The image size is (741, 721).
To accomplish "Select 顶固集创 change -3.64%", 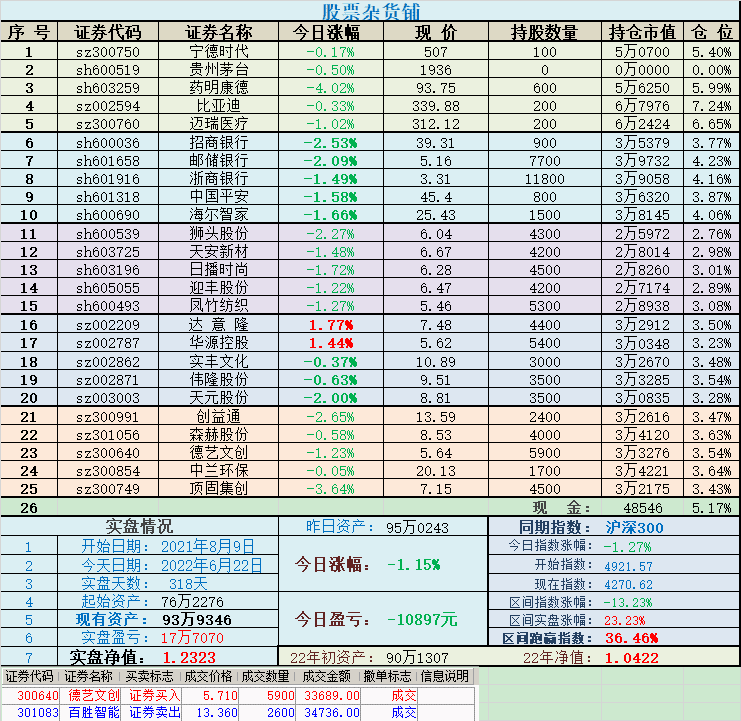I will pyautogui.click(x=330, y=489).
